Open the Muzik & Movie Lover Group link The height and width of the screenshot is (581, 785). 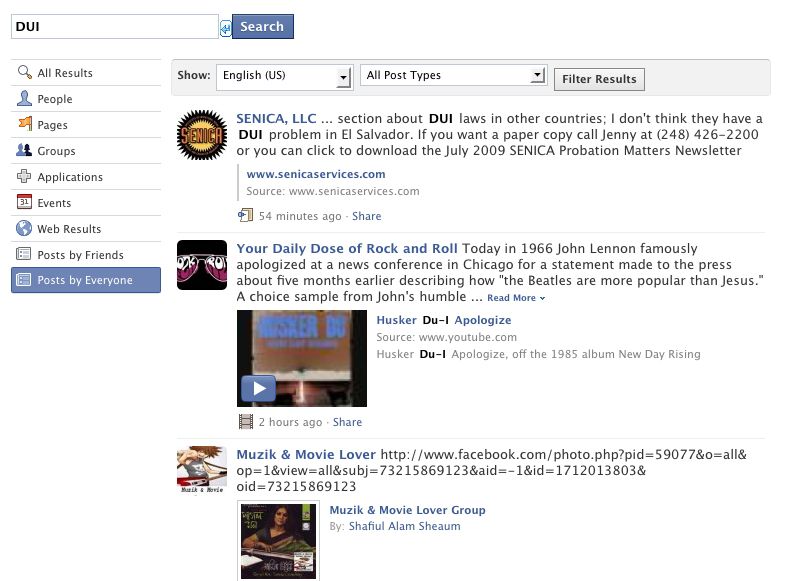[408, 510]
